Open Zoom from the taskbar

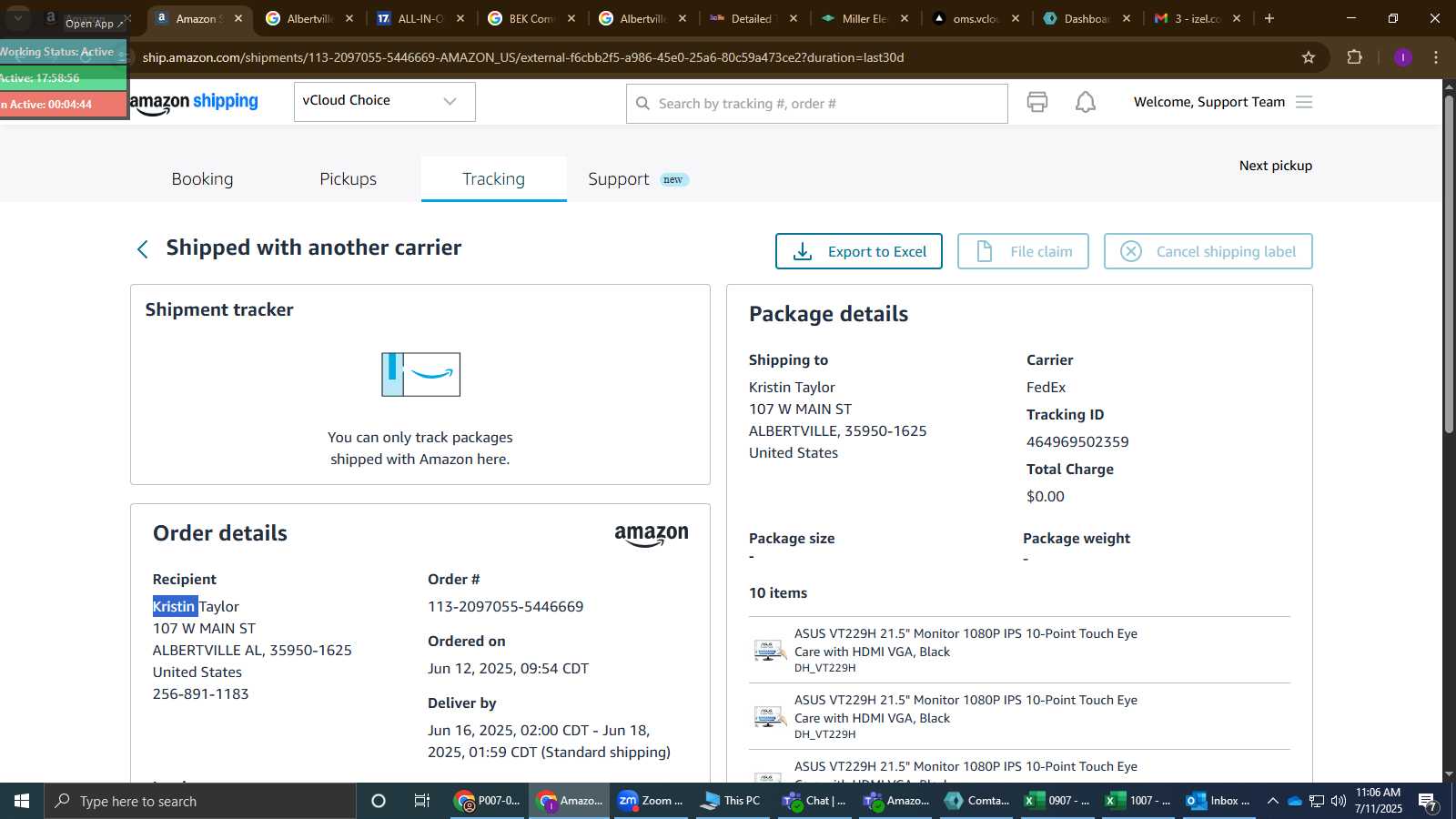650,801
